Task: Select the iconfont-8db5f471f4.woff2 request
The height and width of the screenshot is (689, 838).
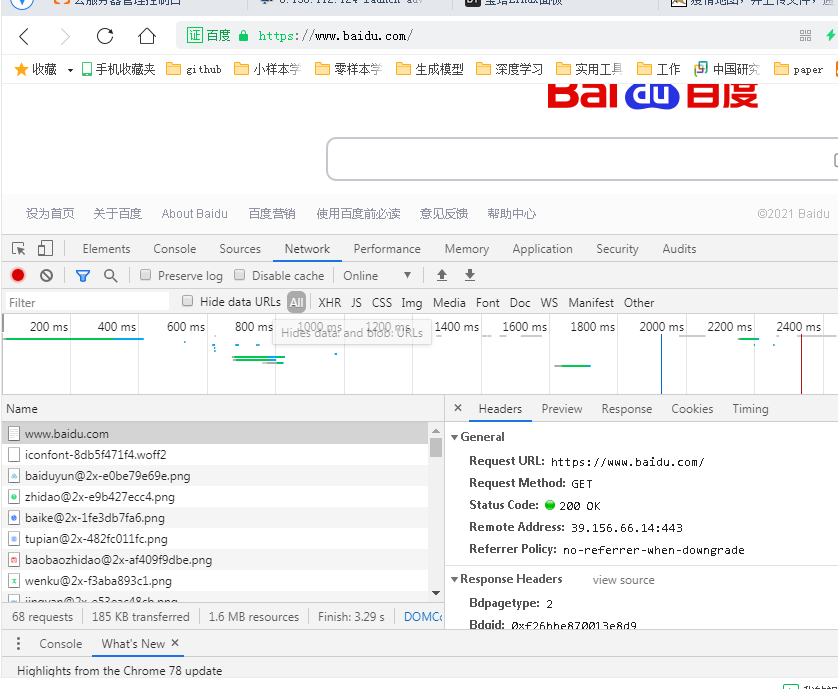Action: point(215,455)
